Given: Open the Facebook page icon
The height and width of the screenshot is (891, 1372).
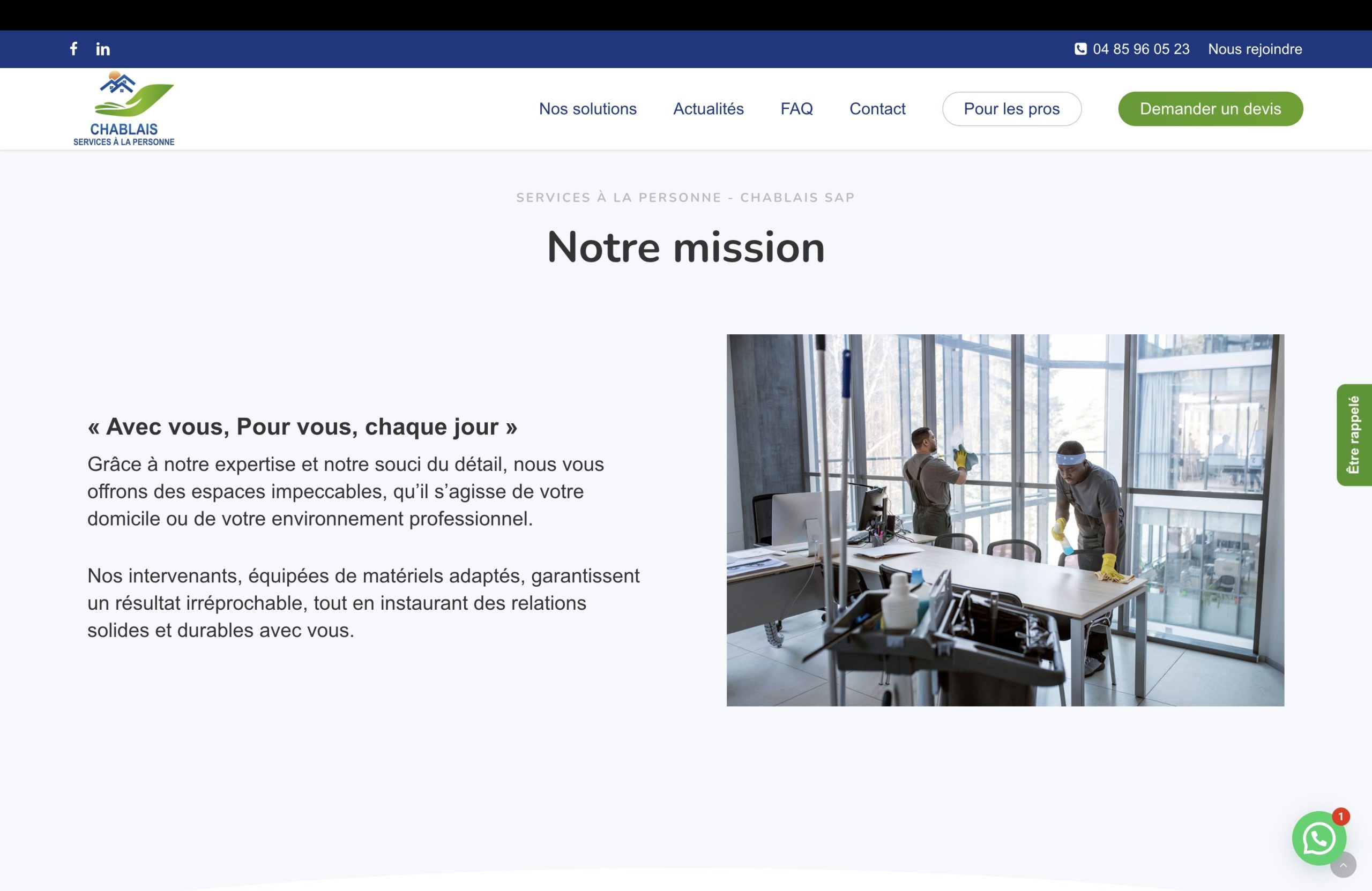Looking at the screenshot, I should (x=74, y=49).
